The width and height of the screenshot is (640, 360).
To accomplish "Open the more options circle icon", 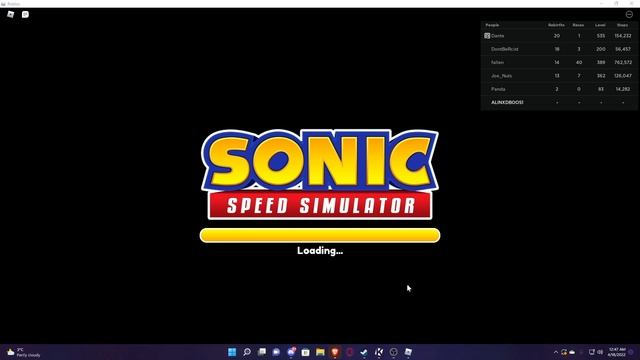I will (629, 14).
